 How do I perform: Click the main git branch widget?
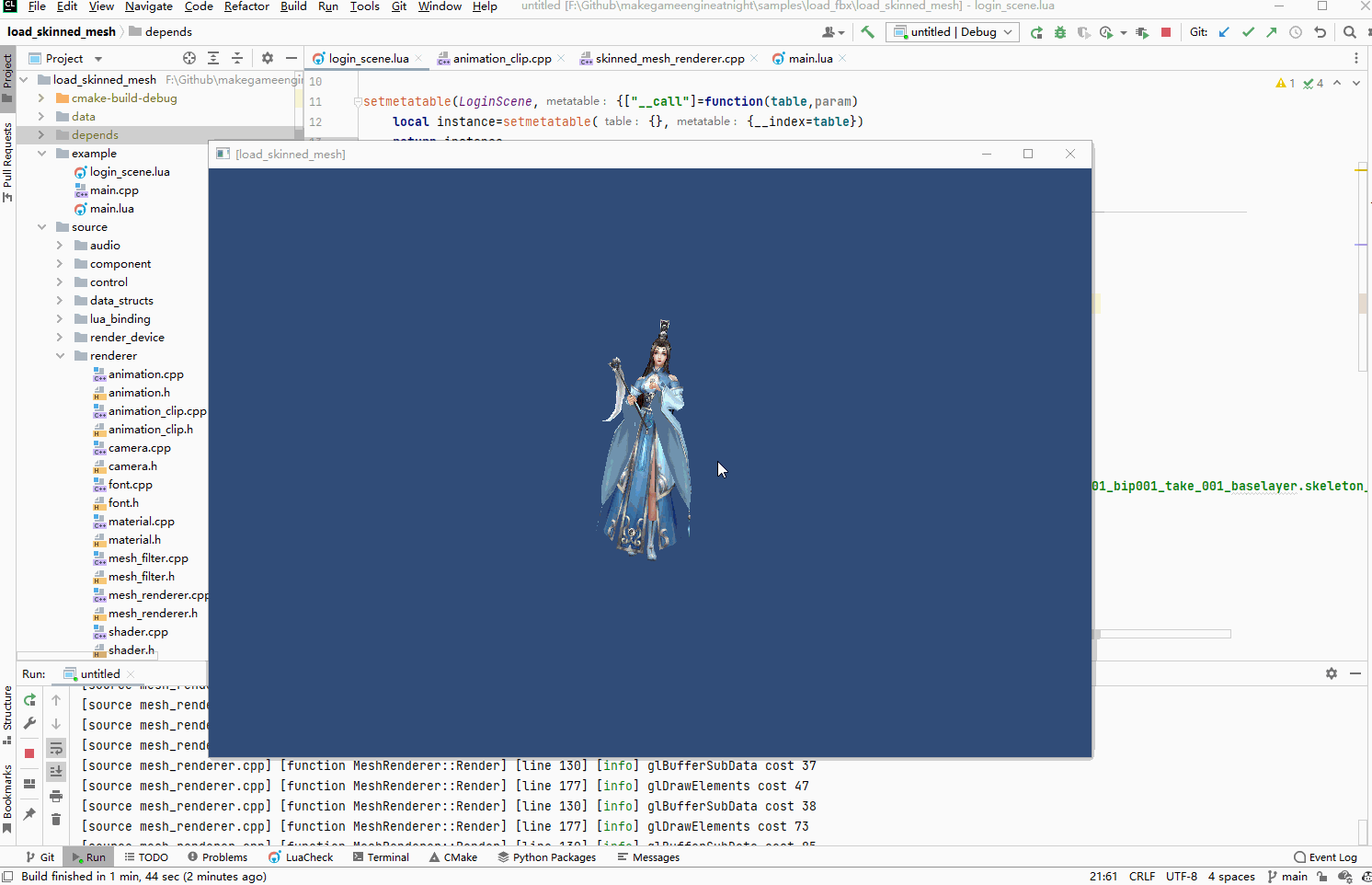[x=1287, y=876]
